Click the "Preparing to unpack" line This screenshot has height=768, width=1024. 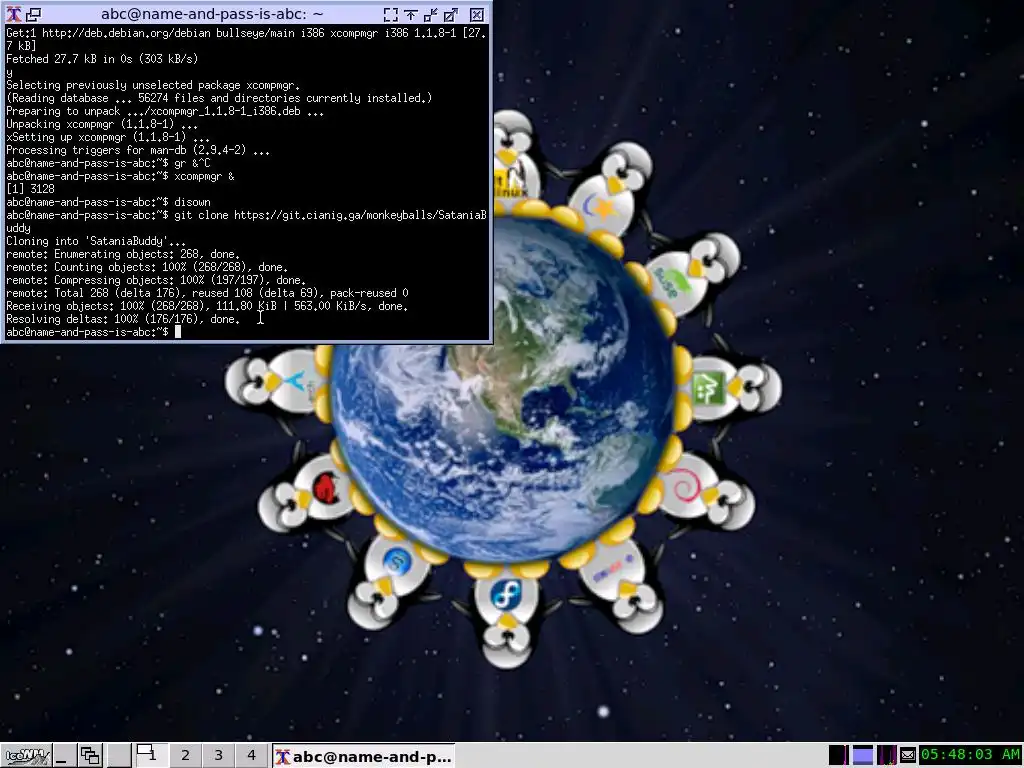click(x=165, y=111)
